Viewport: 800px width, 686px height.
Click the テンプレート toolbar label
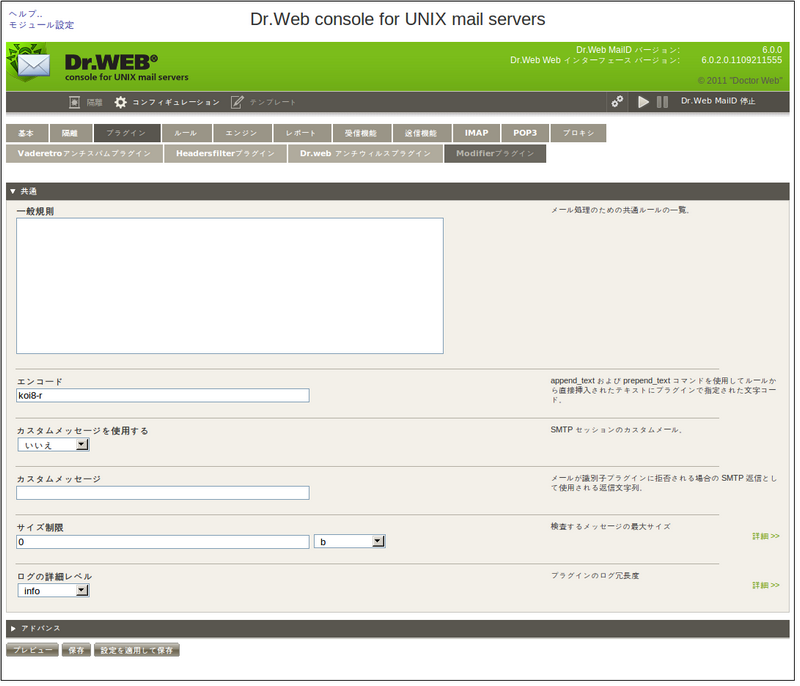(x=273, y=103)
